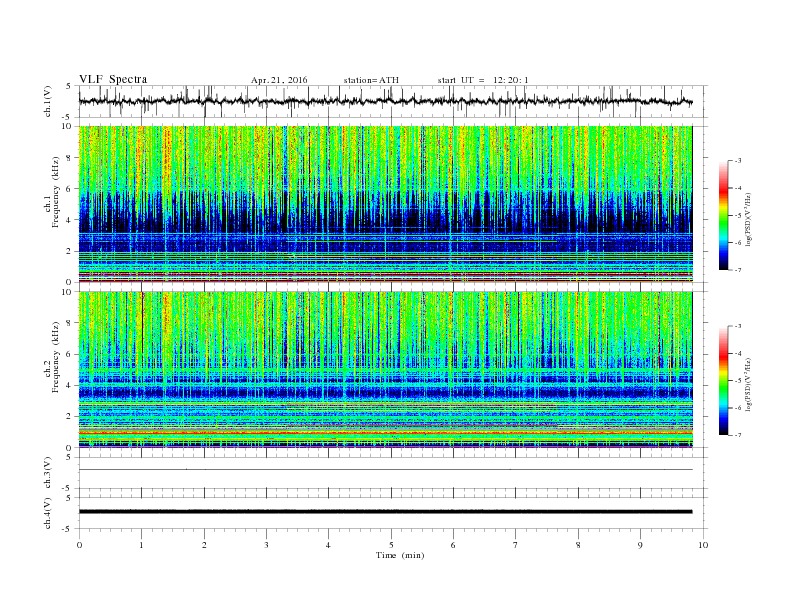Click the '-7' value on the lower colorbar
792x612 pixels.
tap(737, 435)
